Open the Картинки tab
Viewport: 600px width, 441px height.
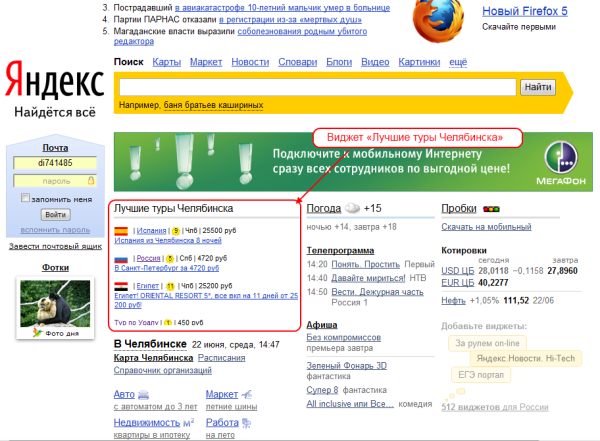[419, 62]
